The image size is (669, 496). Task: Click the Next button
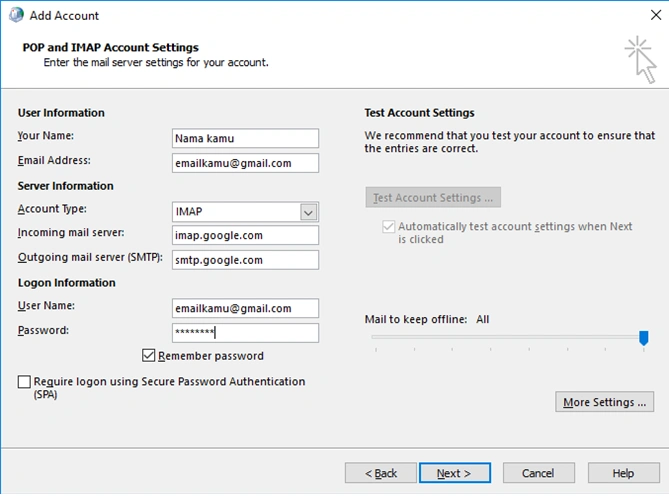(x=455, y=473)
